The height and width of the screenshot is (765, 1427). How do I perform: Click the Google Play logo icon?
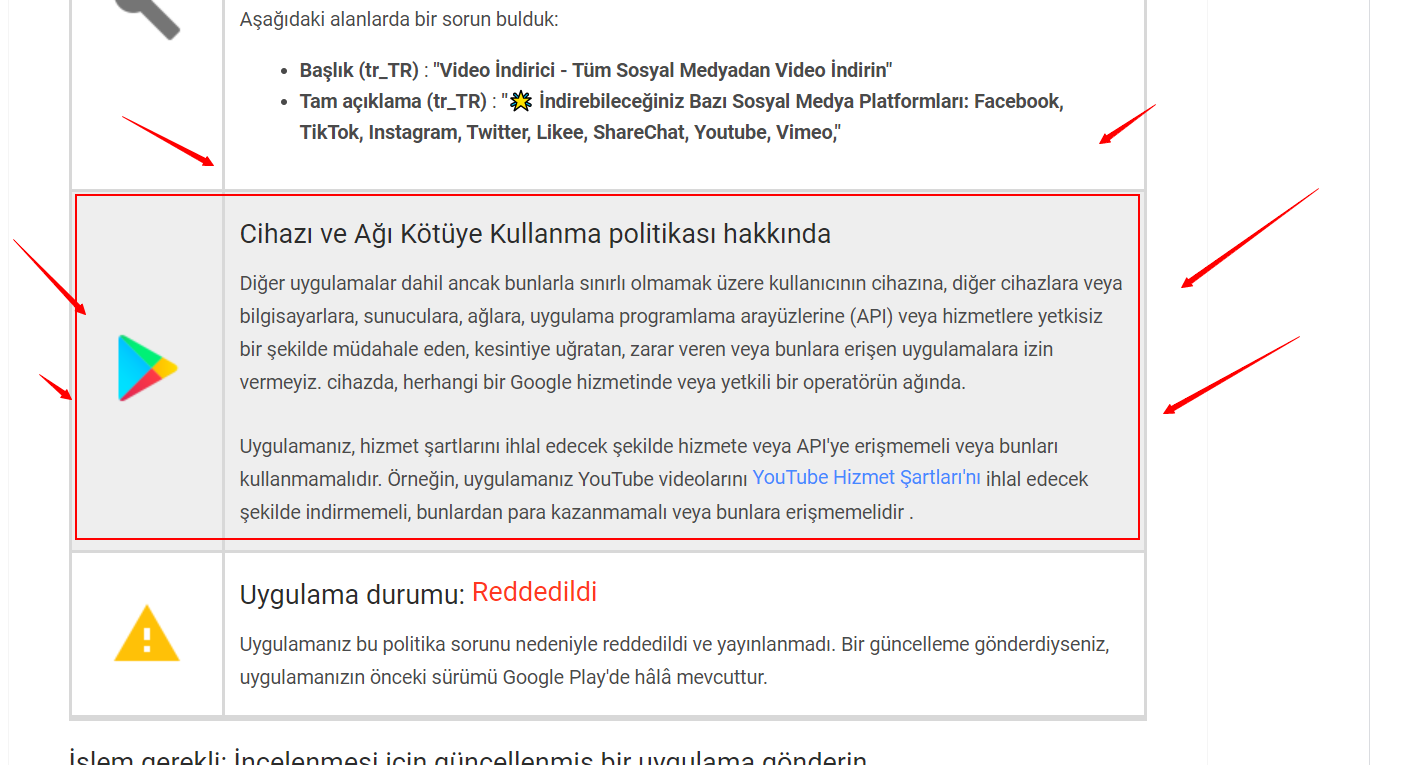click(148, 368)
